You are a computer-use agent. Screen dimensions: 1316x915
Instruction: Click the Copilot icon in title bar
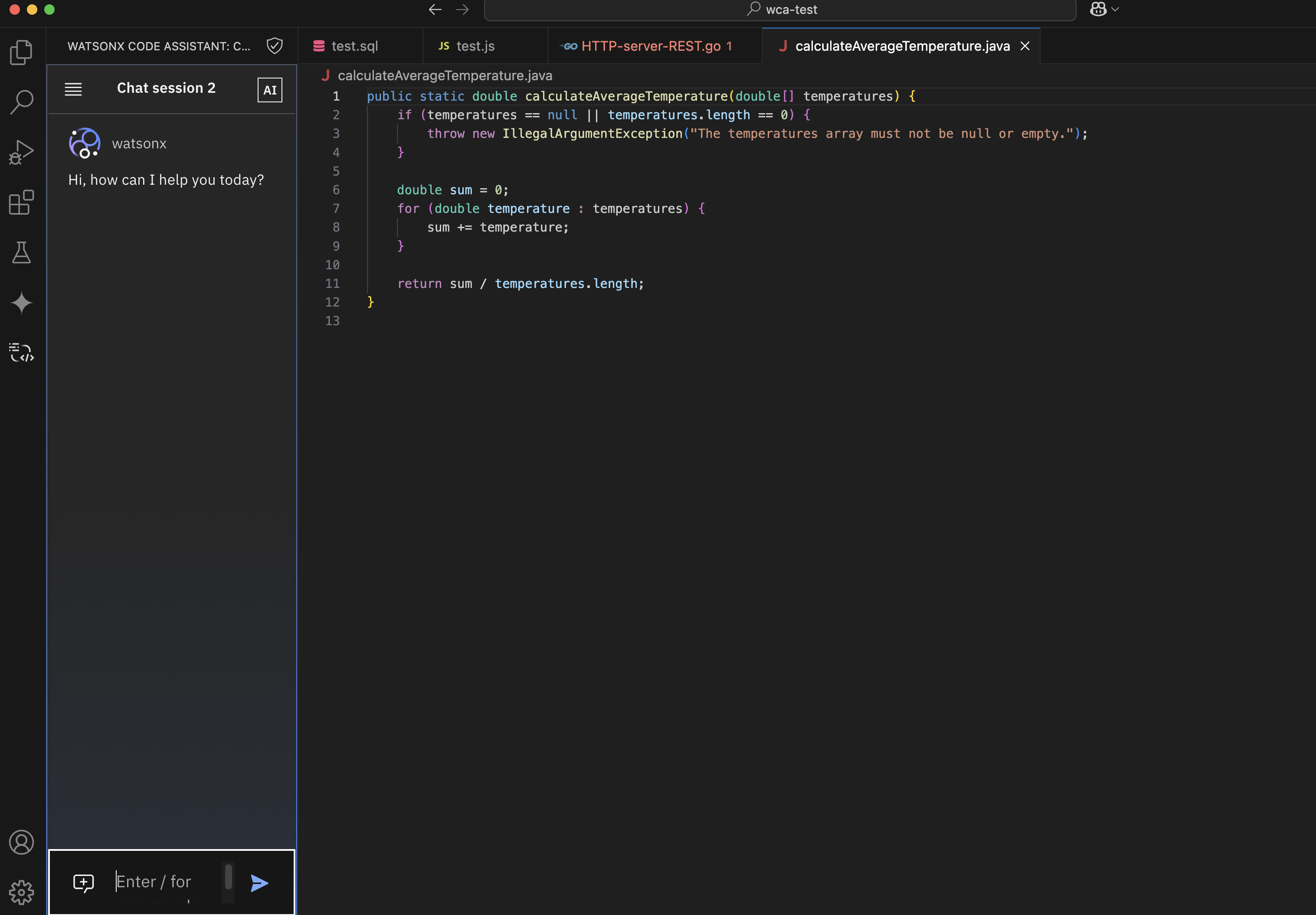pyautogui.click(x=1098, y=9)
